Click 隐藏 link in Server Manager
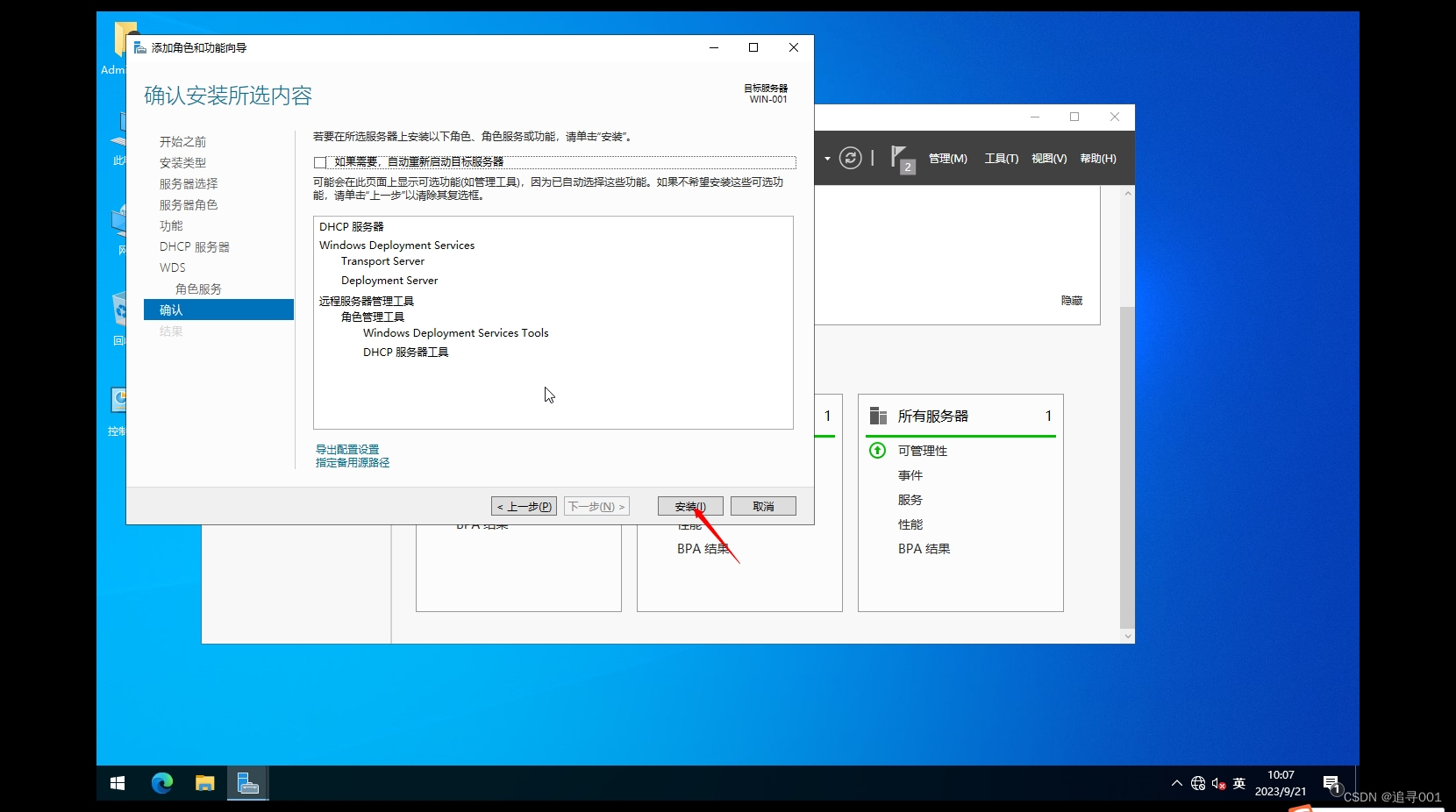1456x812 pixels. 1072,300
